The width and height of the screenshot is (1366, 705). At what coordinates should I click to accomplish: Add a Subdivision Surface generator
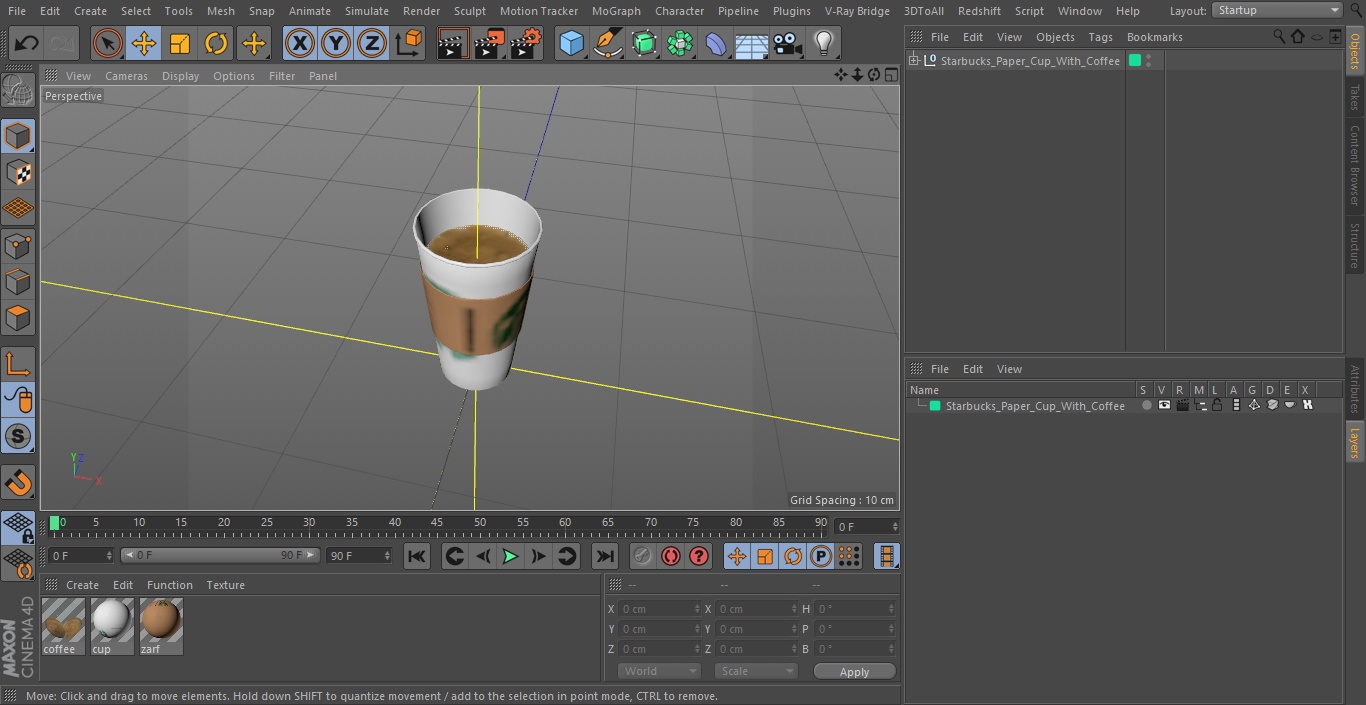tap(644, 43)
